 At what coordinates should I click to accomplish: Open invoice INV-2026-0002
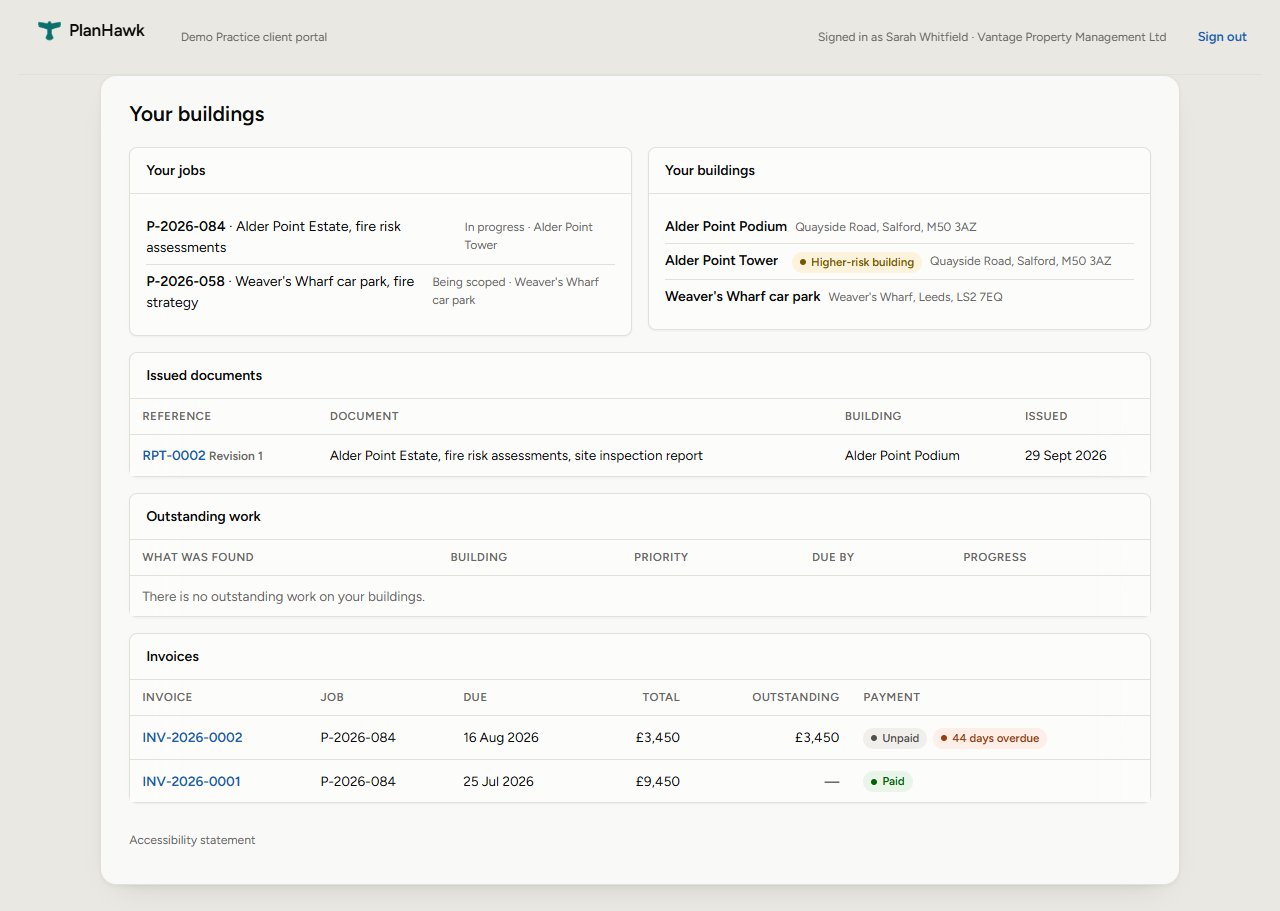point(192,738)
